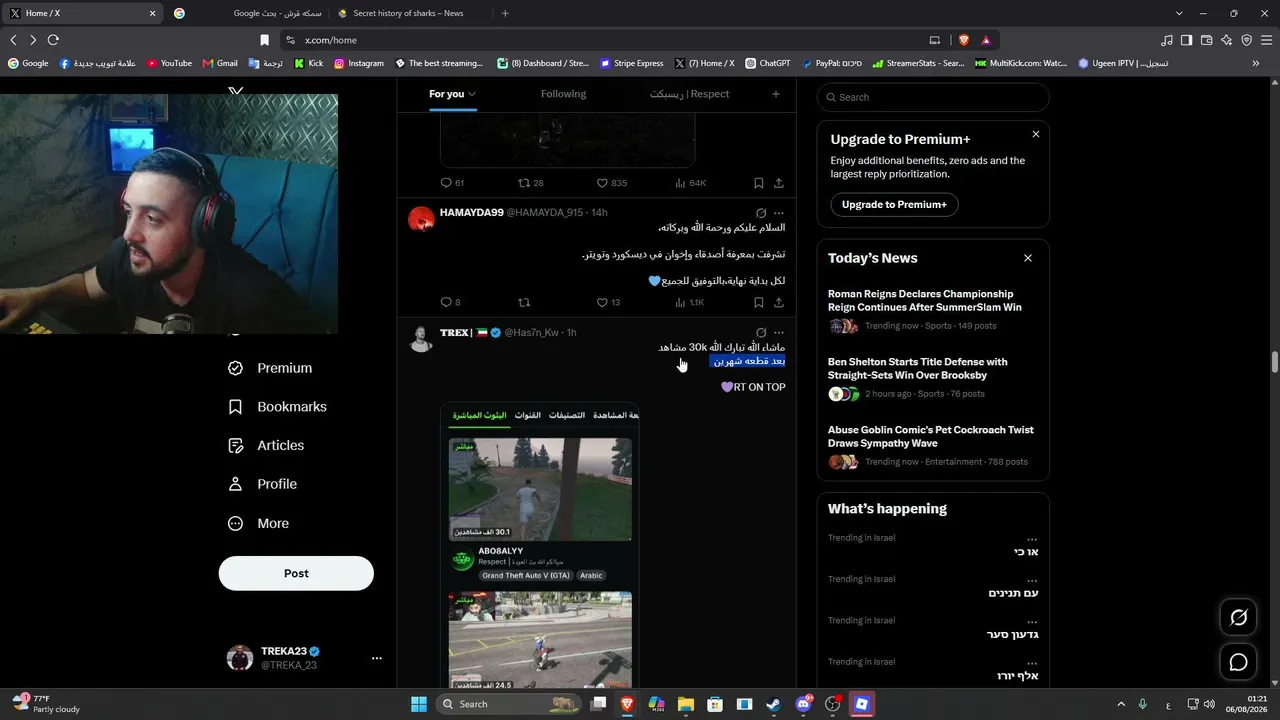Reply to the post with 61 replies
1280x720 pixels.
[x=446, y=183]
